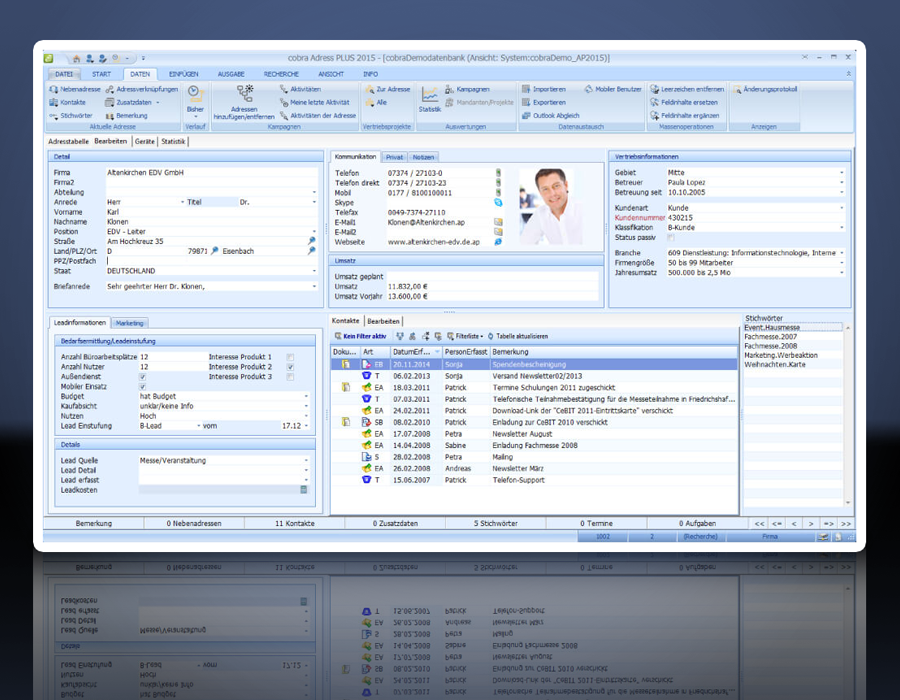Toggle the Status passiv checkbox
The width and height of the screenshot is (900, 700).
click(x=670, y=238)
